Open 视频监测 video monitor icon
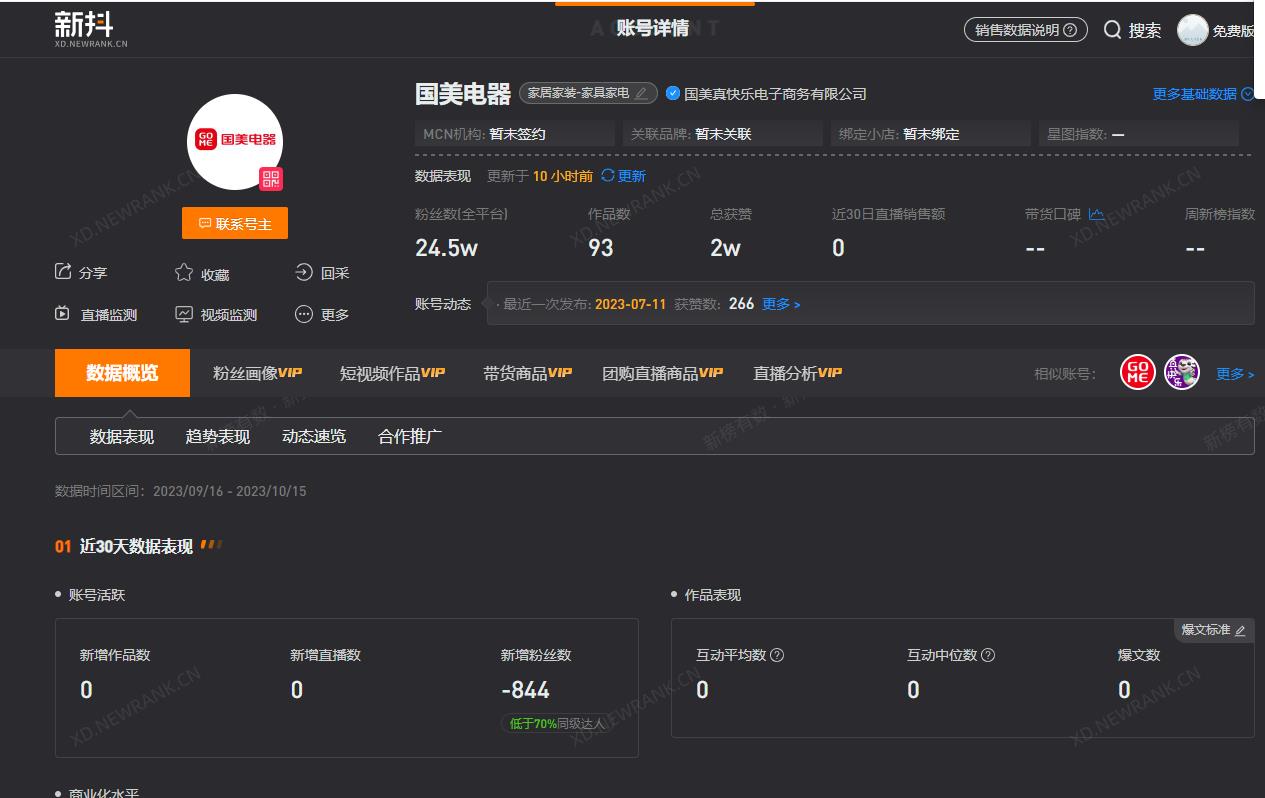 click(x=184, y=314)
